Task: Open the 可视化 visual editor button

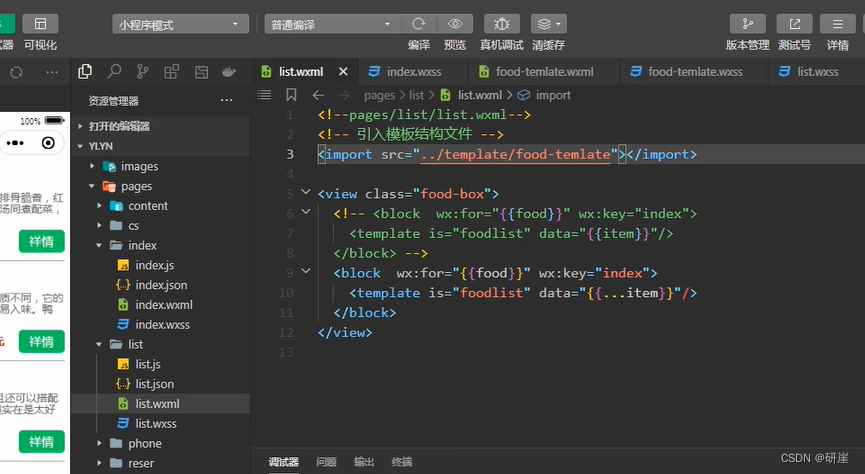Action: tap(40, 24)
